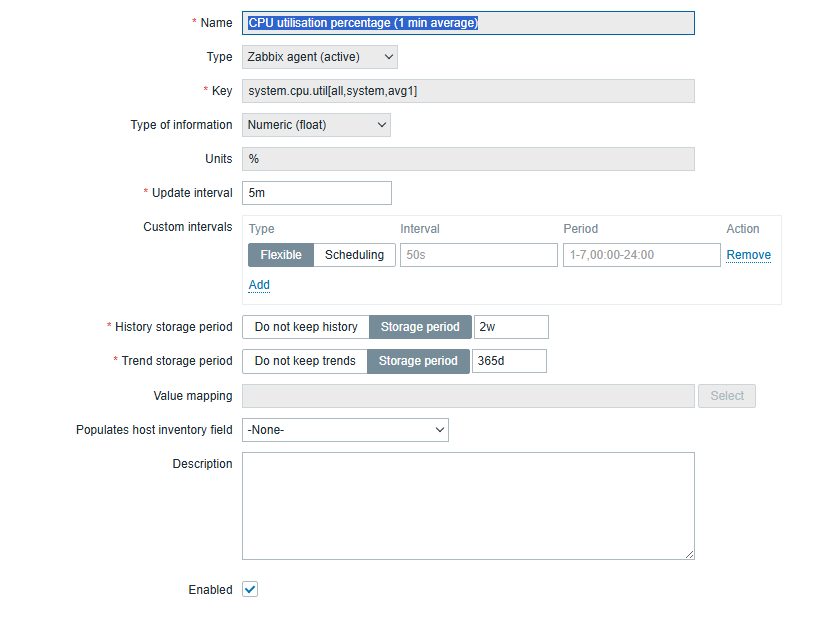
Task: Focus the Update interval field
Action: (316, 193)
